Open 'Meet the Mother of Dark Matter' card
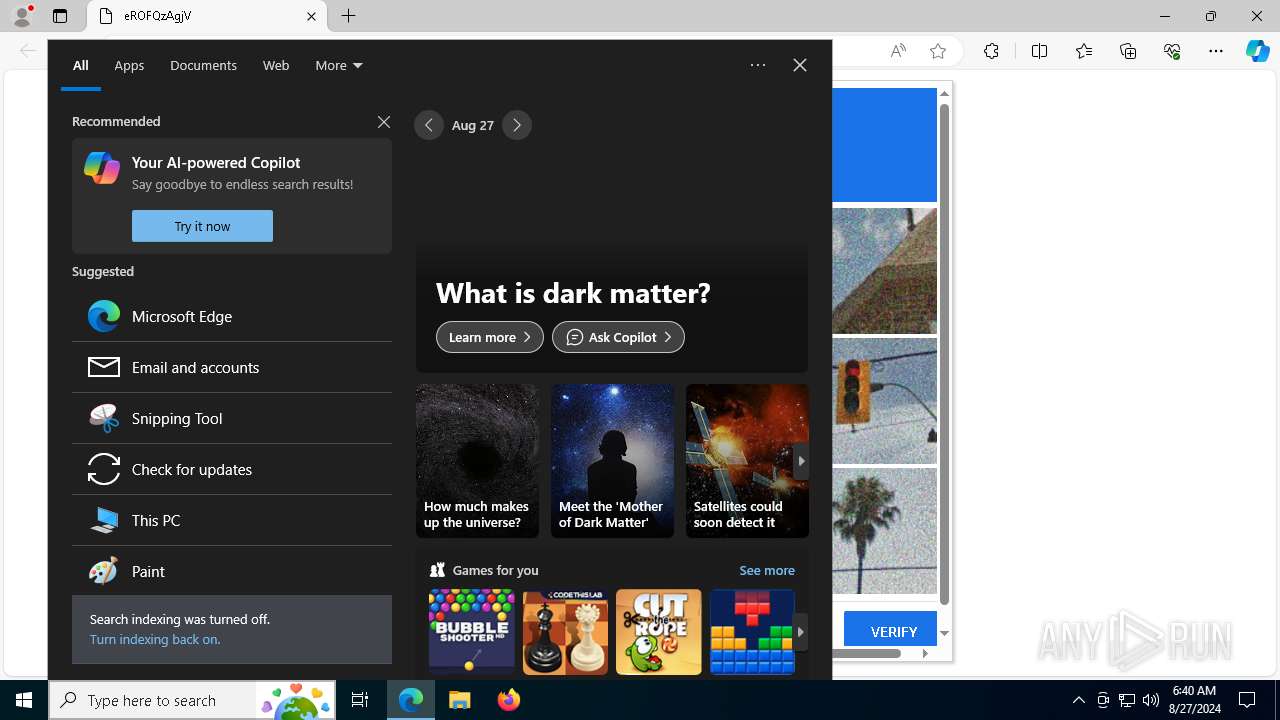The height and width of the screenshot is (720, 1280). point(612,461)
